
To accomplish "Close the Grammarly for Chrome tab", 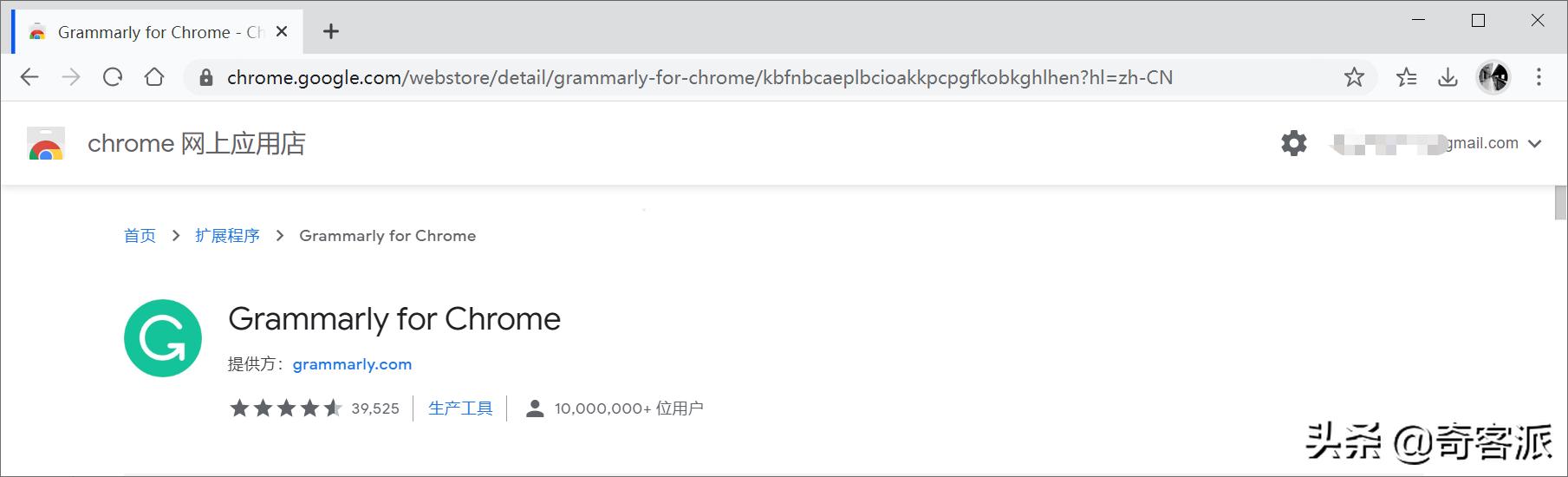I will pyautogui.click(x=282, y=32).
